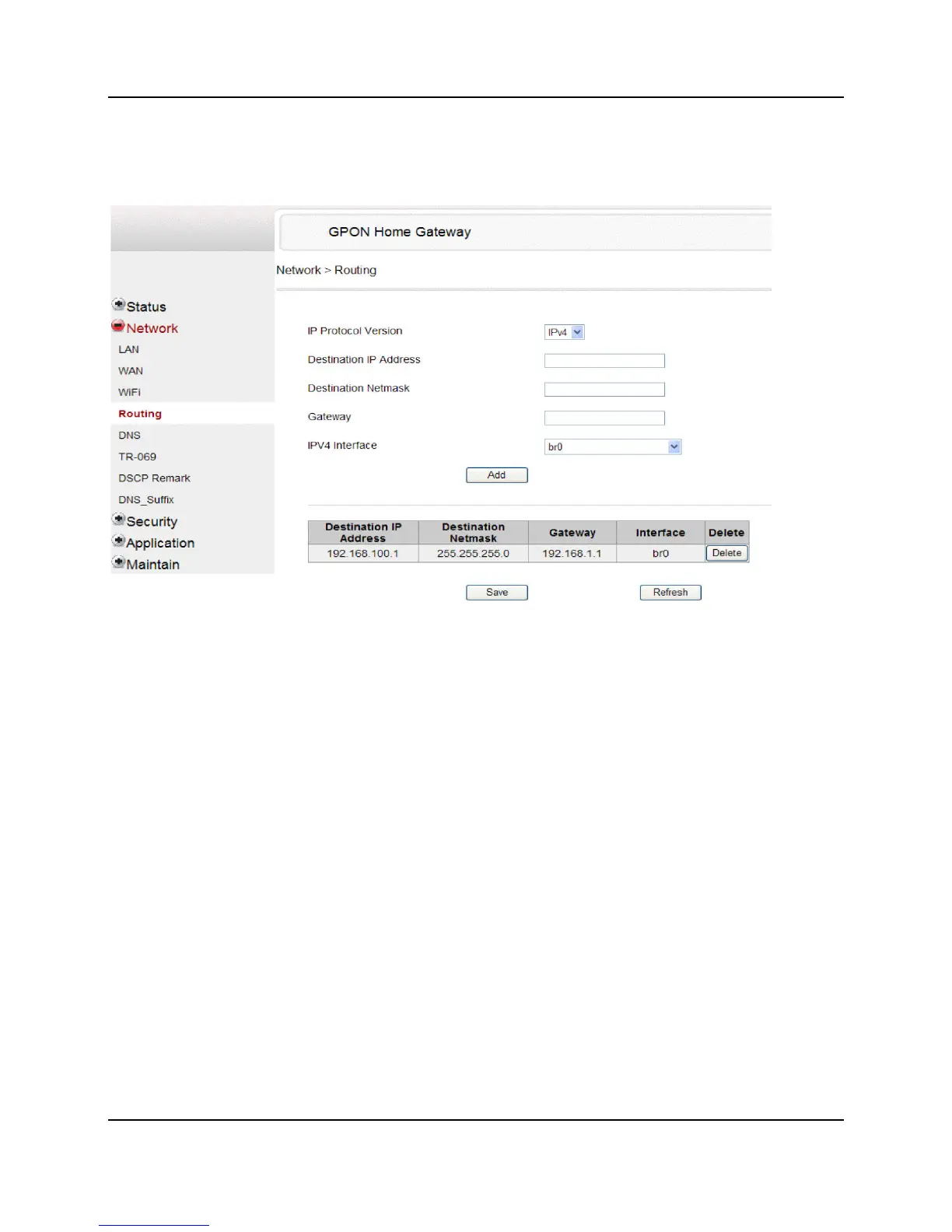
Task: Click the Add route button
Action: click(497, 475)
